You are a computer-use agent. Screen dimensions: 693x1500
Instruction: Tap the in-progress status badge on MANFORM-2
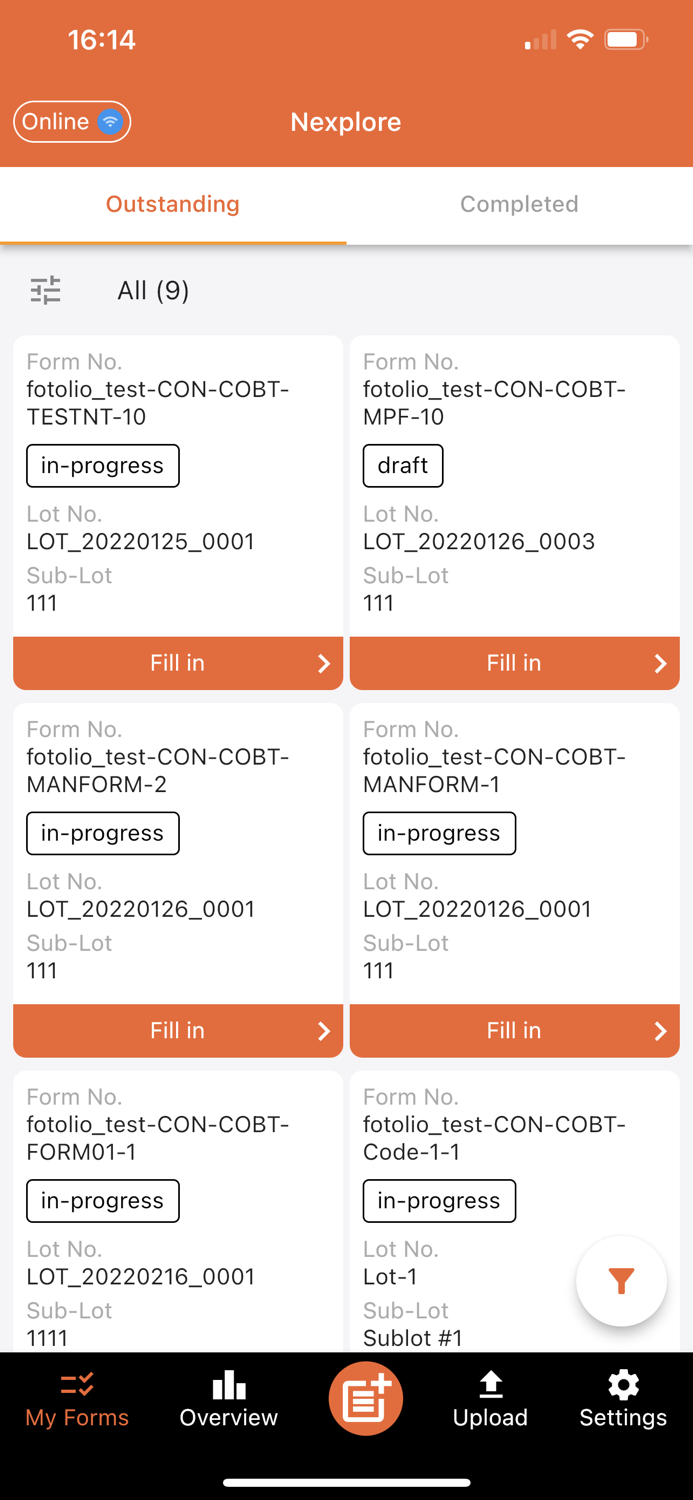(x=102, y=833)
